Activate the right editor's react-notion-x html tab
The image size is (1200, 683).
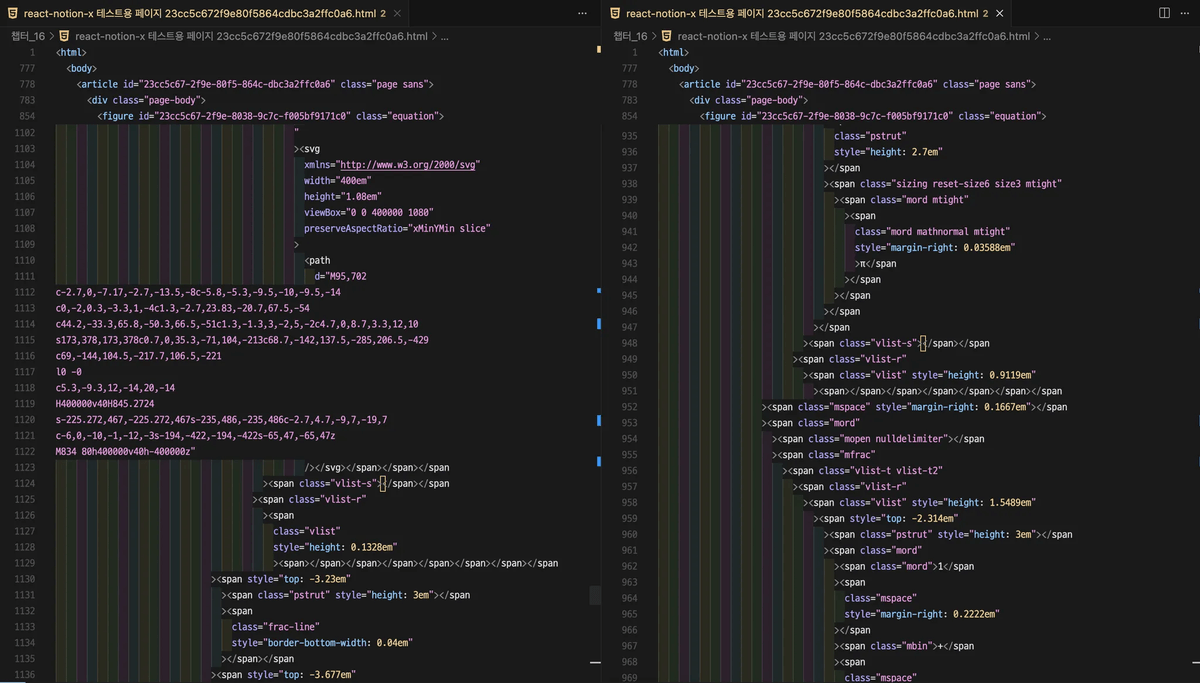(806, 13)
